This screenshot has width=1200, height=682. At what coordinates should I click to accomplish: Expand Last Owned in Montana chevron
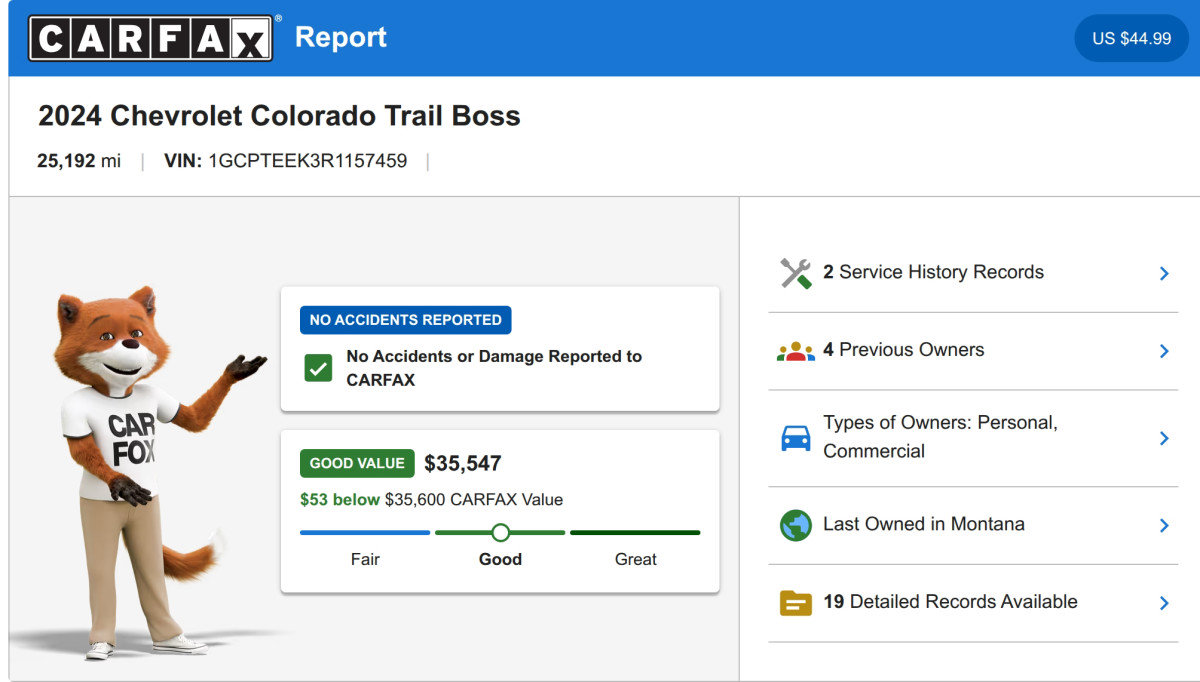click(x=1164, y=525)
